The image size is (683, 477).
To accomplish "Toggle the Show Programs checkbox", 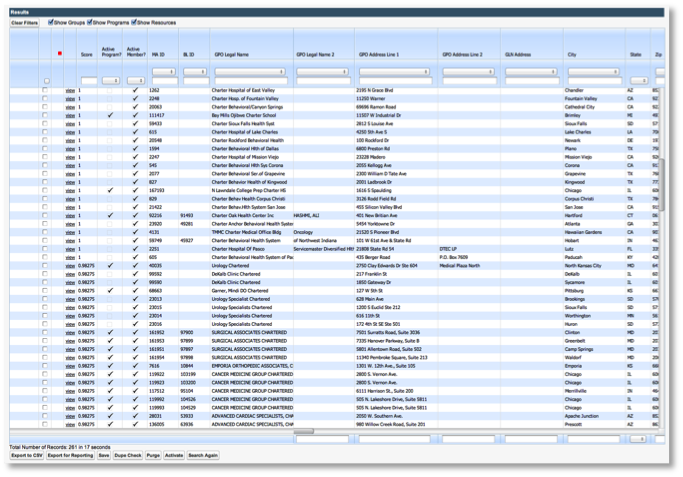I will click(x=91, y=21).
